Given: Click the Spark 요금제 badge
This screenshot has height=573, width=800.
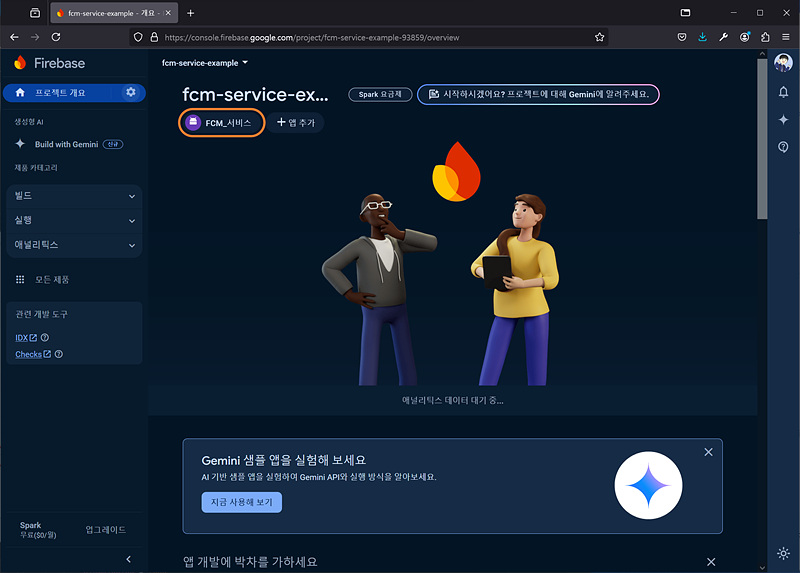Looking at the screenshot, I should [x=380, y=94].
